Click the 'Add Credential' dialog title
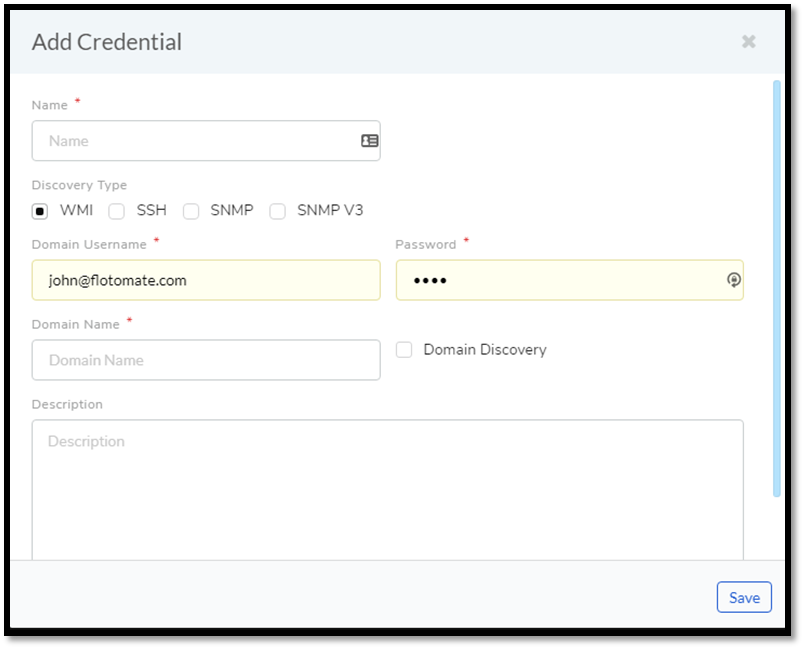Image resolution: width=804 pixels, height=649 pixels. (107, 42)
